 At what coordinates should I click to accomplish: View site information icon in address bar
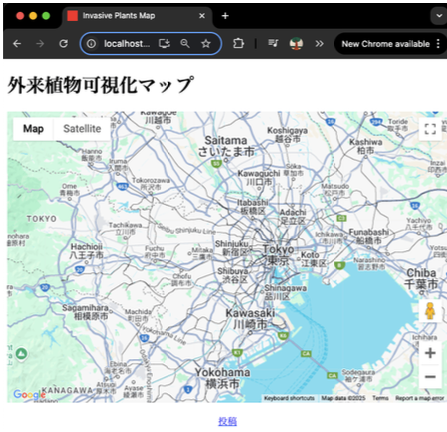[91, 44]
